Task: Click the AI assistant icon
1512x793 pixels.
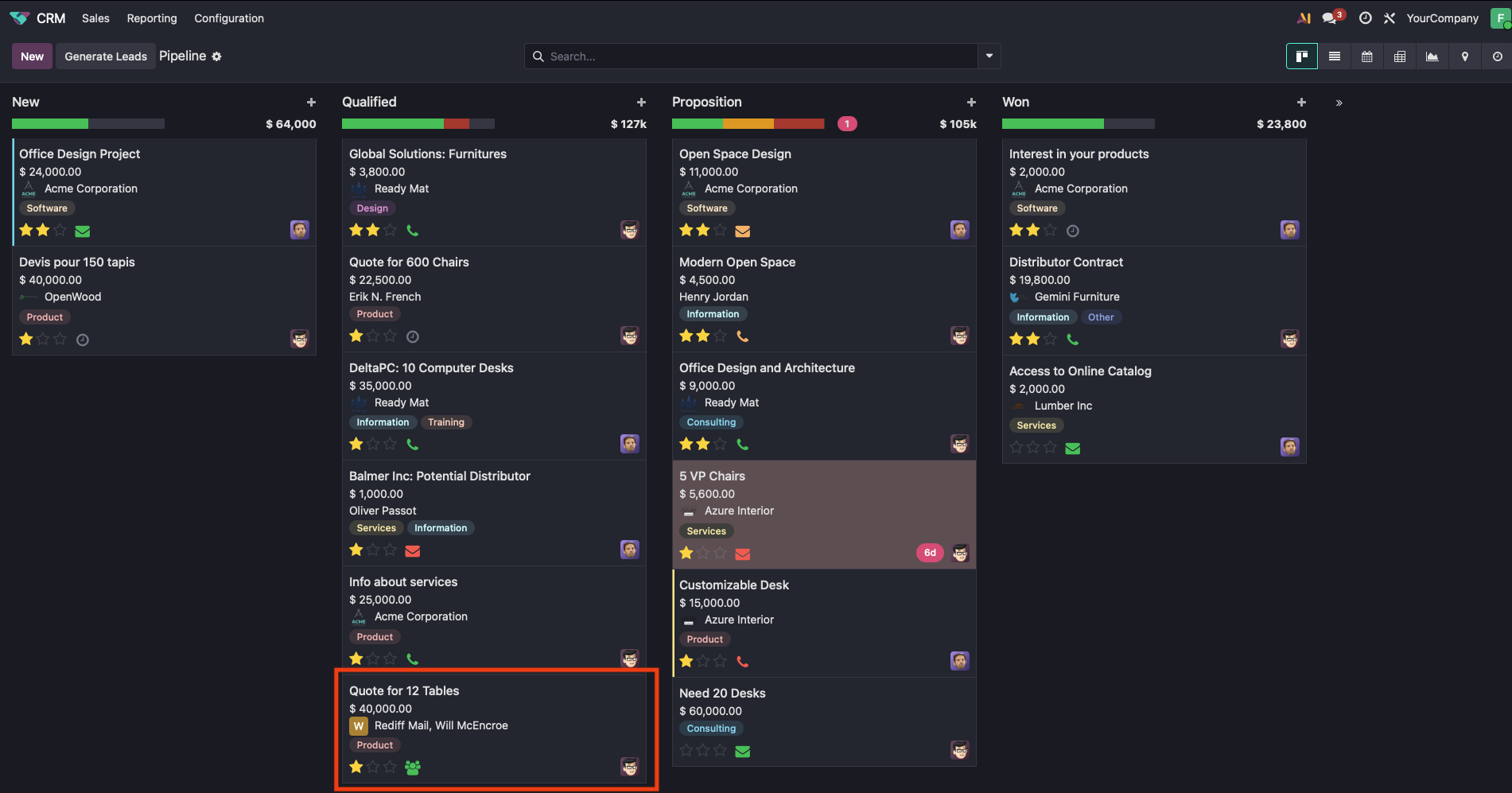Action: [1304, 18]
